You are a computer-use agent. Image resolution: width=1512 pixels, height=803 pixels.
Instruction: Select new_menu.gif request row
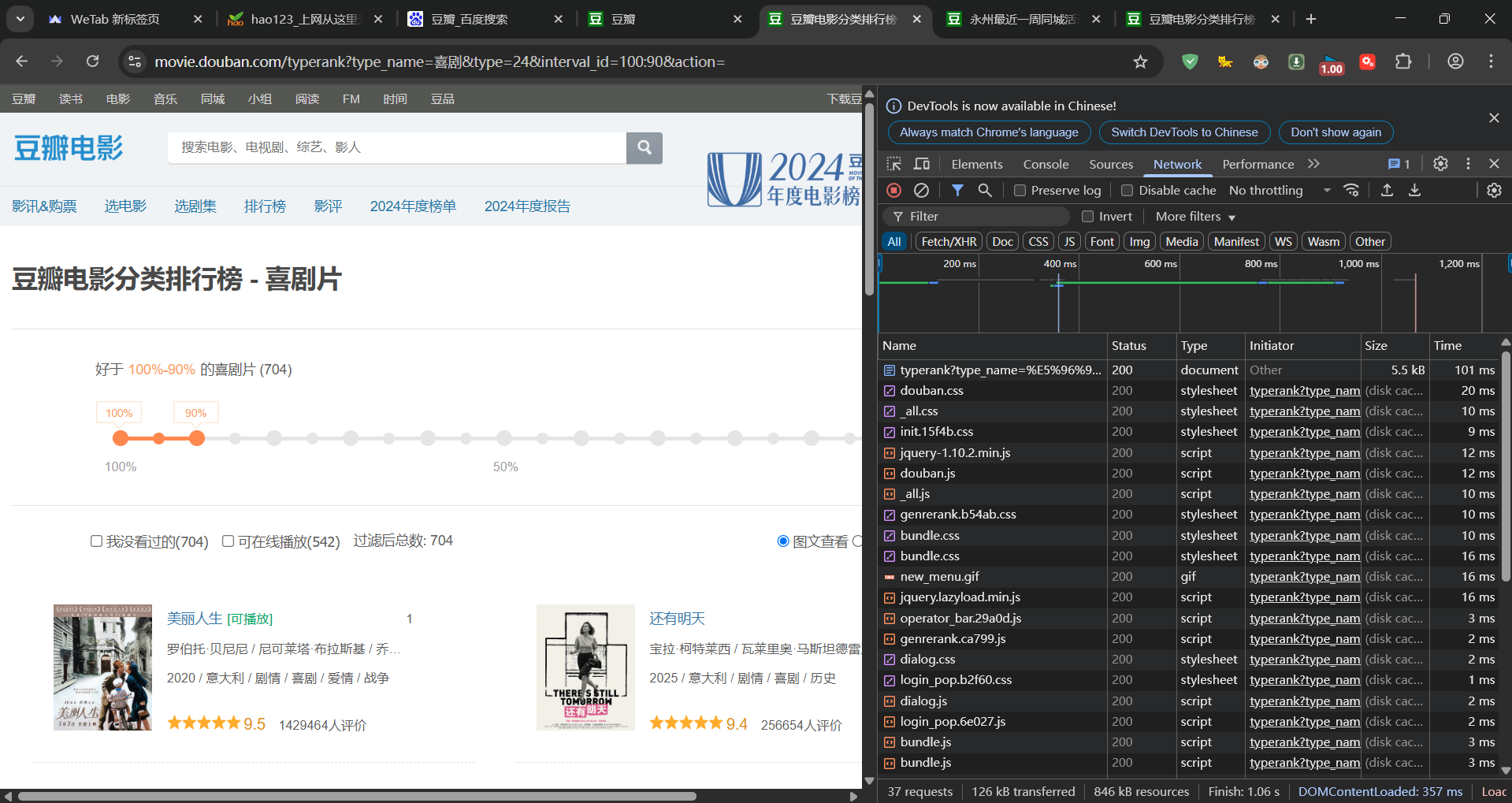(1189, 577)
